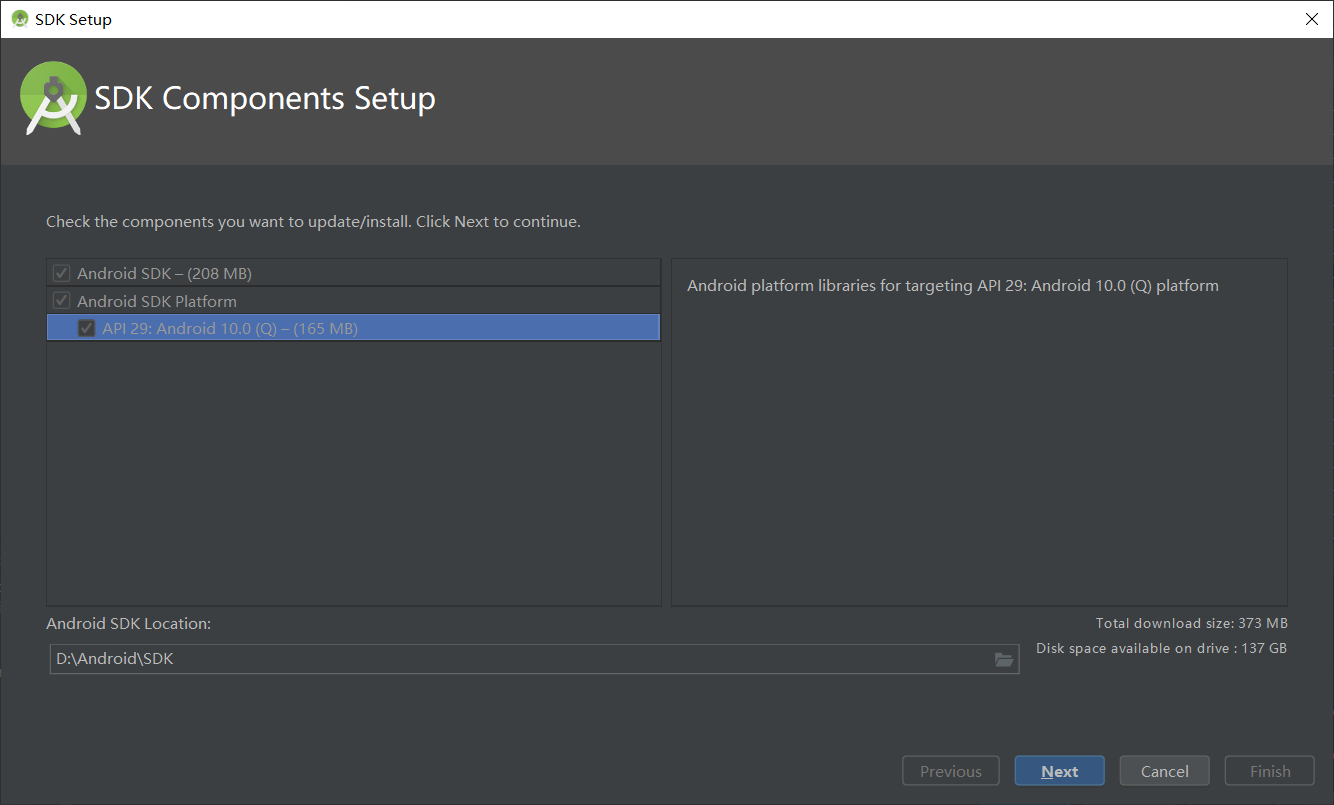Click the SDK Setup title bar icon

click(21, 18)
